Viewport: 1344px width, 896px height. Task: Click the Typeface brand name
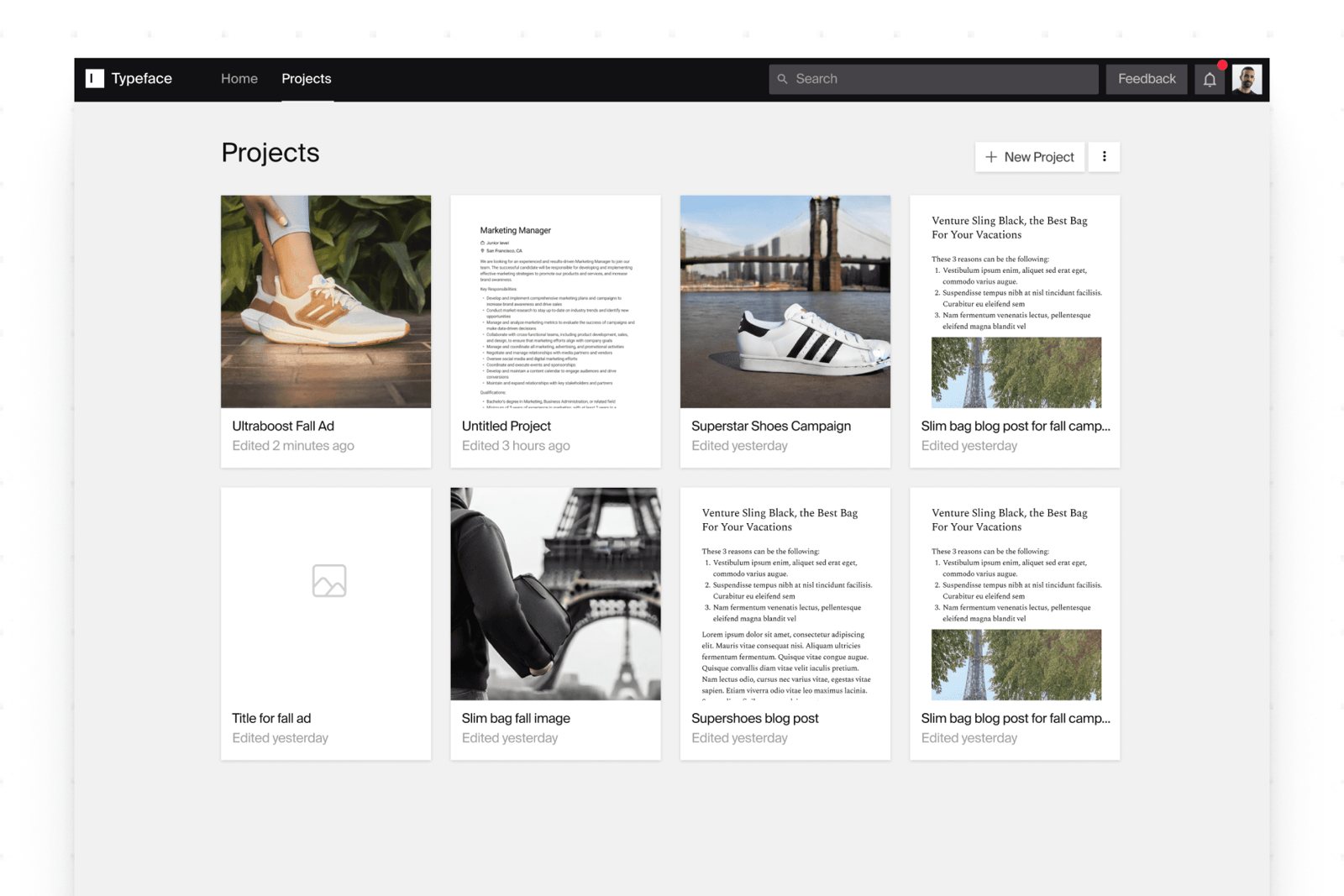point(142,78)
